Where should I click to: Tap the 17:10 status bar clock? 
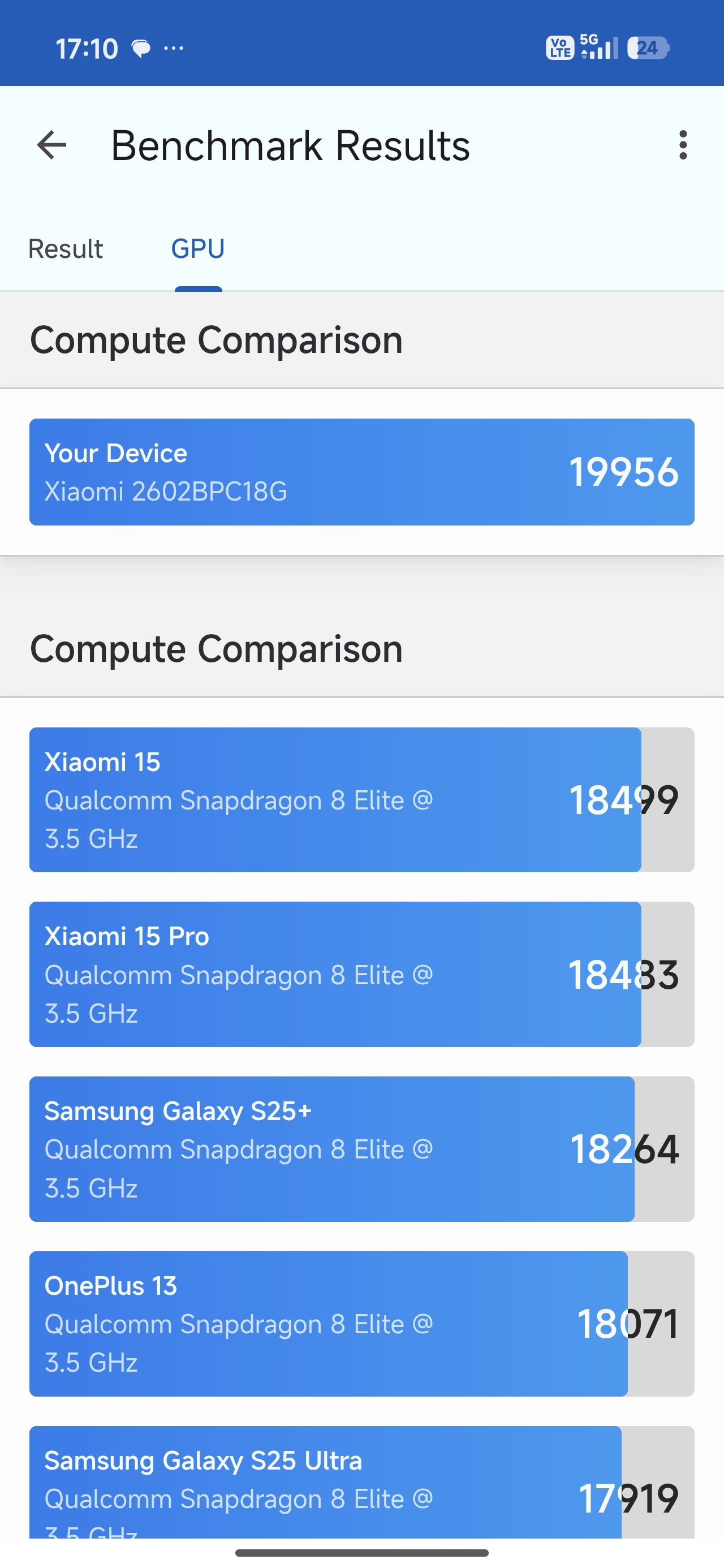pyautogui.click(x=87, y=49)
